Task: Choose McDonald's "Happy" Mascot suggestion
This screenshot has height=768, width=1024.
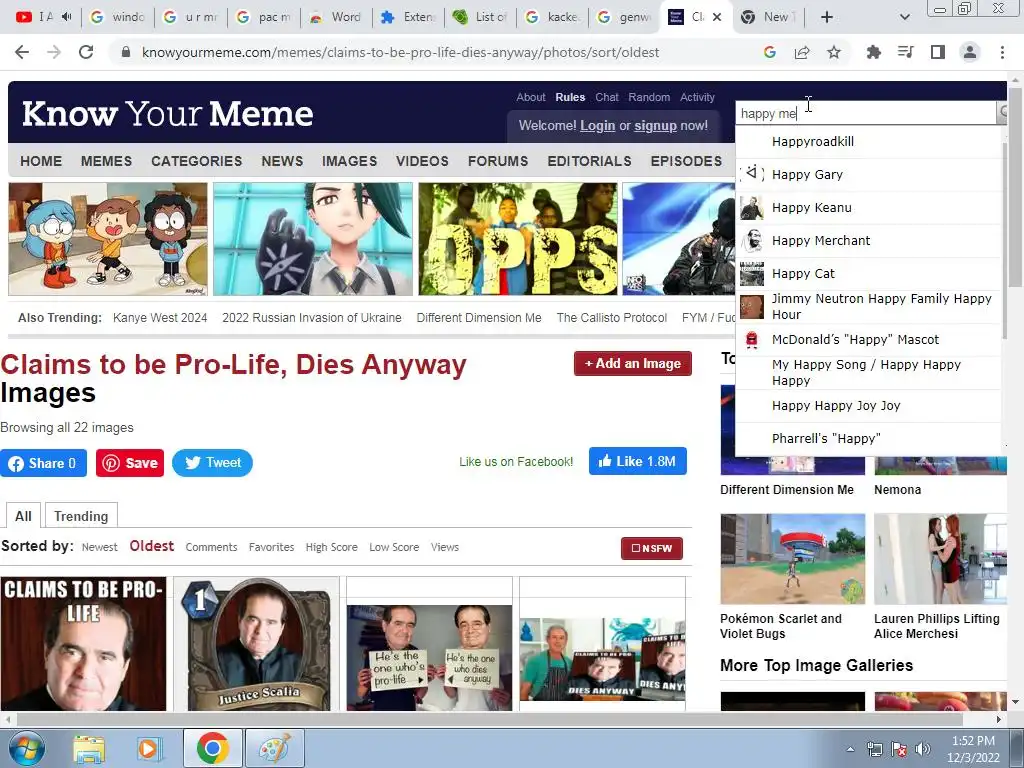Action: (x=869, y=340)
